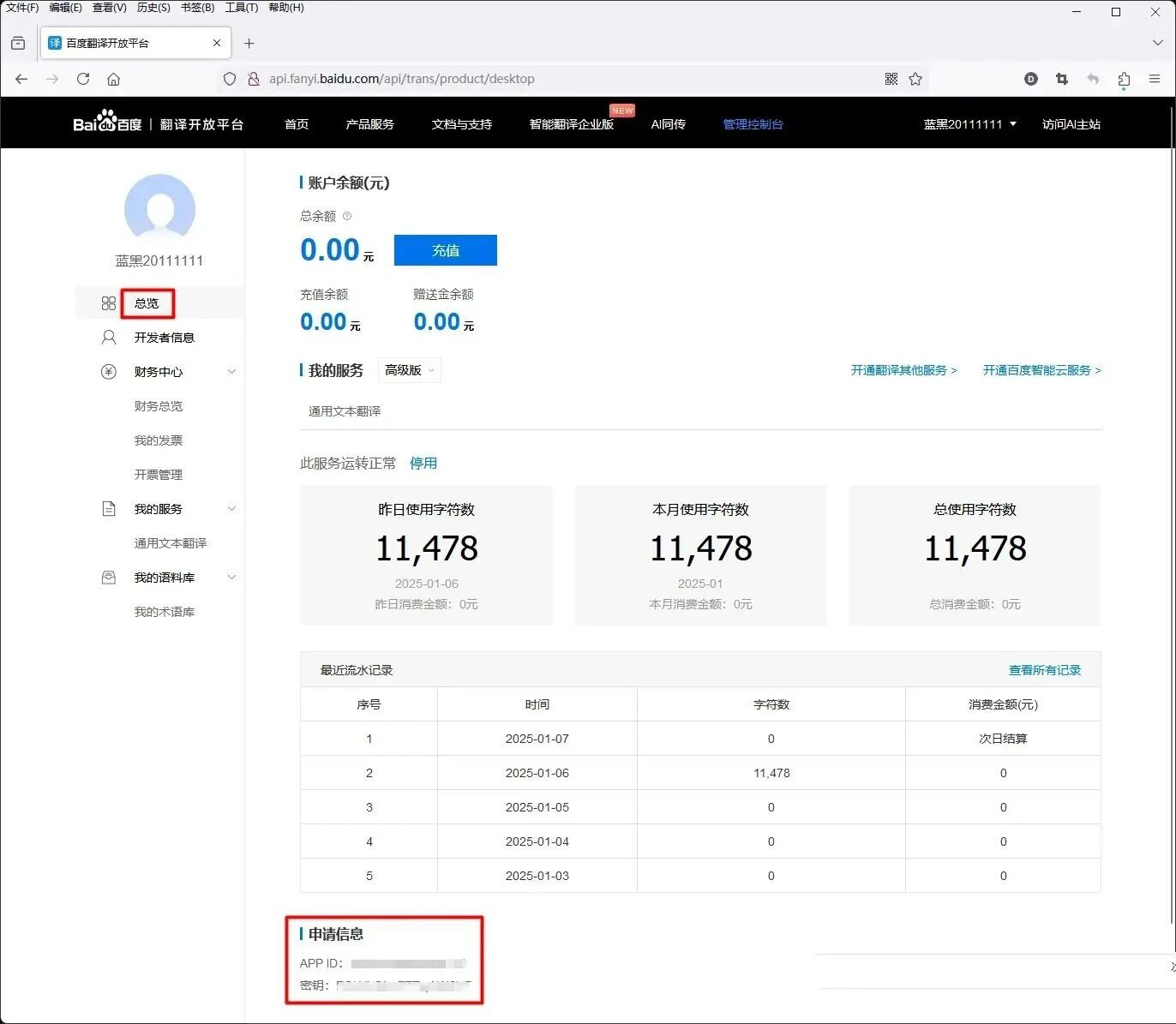Screen dimensions: 1176x1024
Task: Click 停用 to disable the service
Action: [x=423, y=463]
